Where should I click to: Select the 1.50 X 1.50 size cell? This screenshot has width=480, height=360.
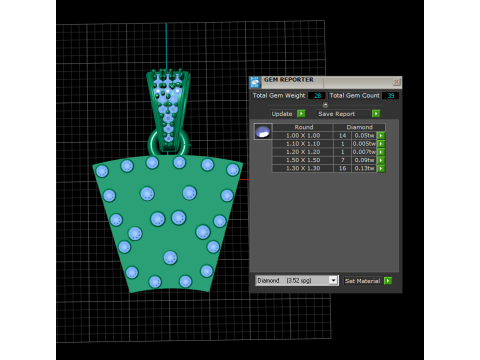pyautogui.click(x=303, y=160)
